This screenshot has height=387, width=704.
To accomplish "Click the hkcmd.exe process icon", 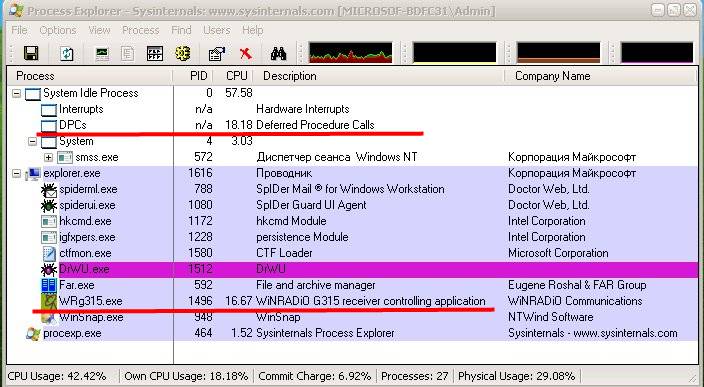I will [x=48, y=221].
